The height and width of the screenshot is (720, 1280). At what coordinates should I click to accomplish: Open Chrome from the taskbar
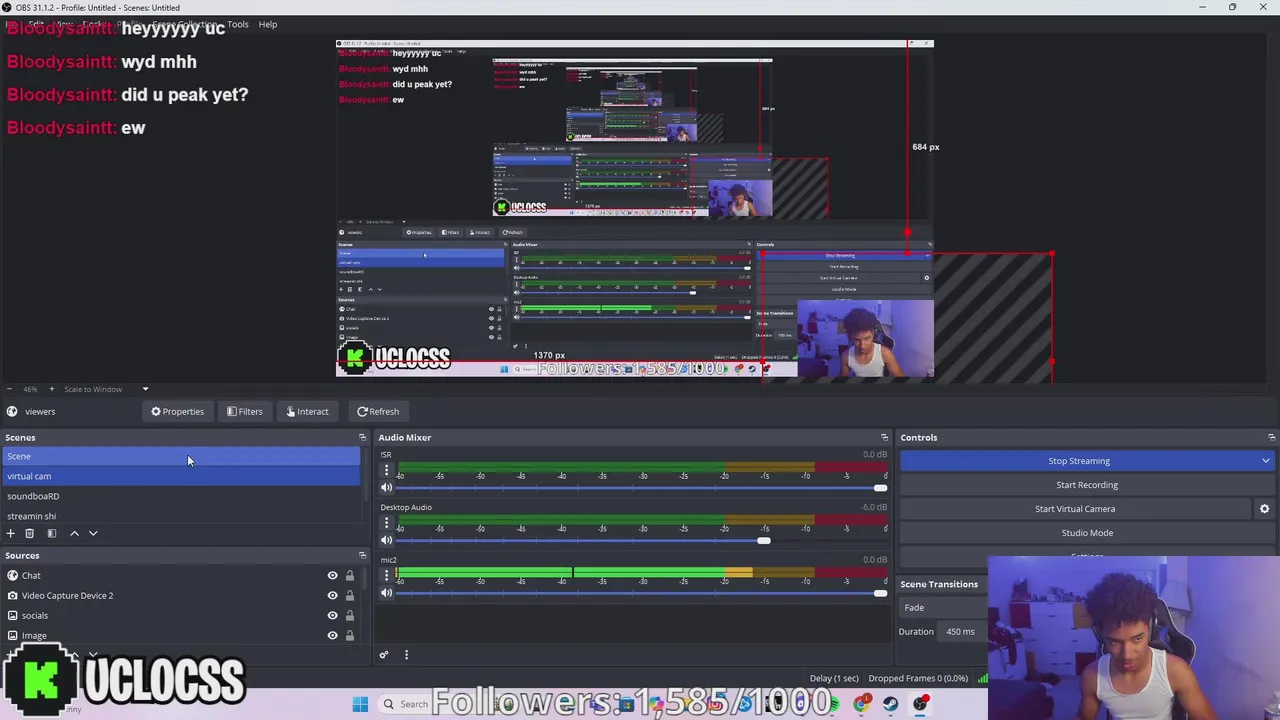pos(861,704)
